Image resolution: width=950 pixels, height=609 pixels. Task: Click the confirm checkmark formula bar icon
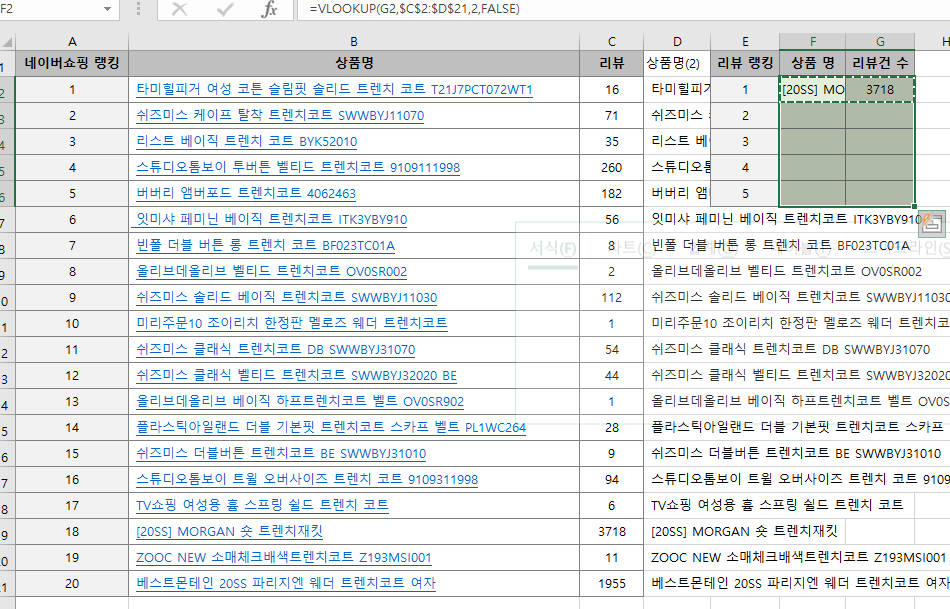coord(225,9)
